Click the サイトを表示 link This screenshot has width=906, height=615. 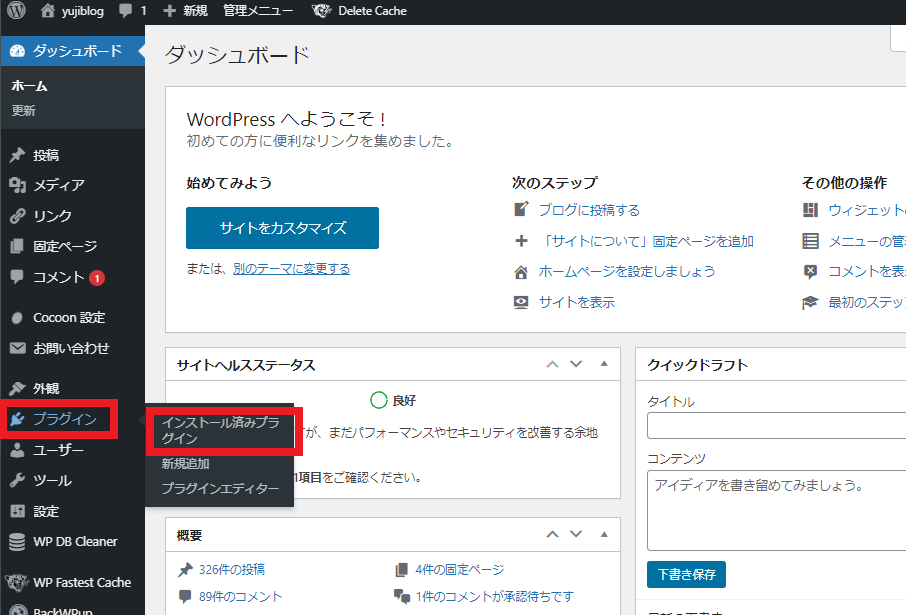[x=577, y=302]
